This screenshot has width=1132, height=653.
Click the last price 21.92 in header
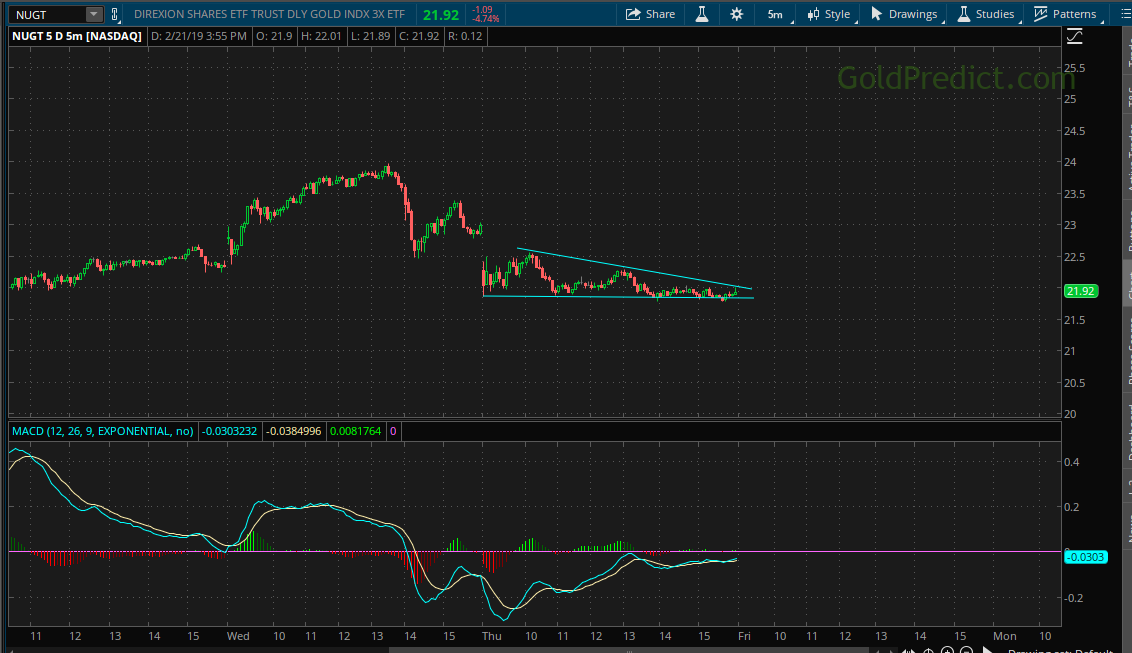(x=441, y=15)
